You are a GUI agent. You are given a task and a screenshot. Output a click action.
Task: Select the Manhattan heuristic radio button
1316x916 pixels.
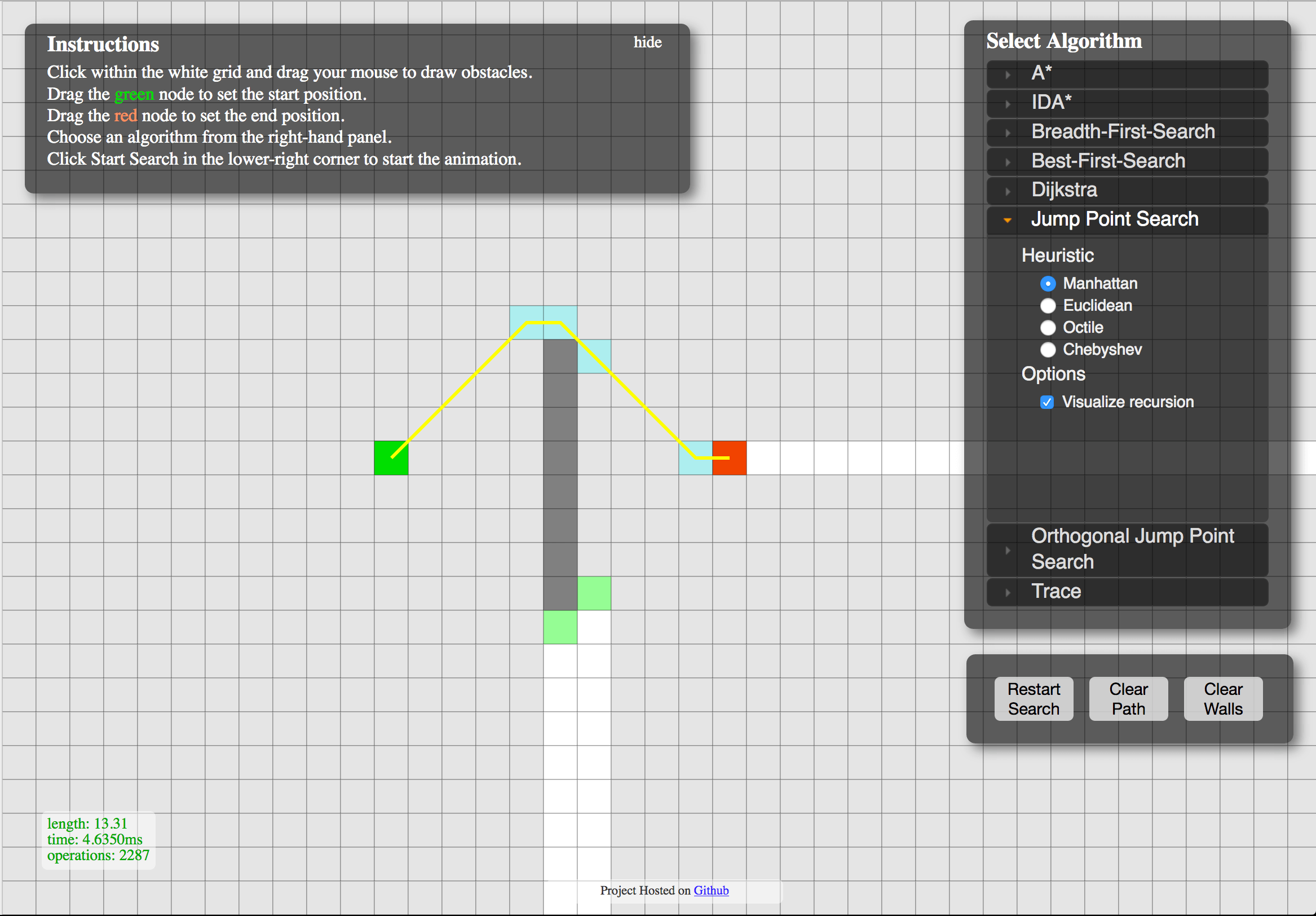click(x=1047, y=284)
